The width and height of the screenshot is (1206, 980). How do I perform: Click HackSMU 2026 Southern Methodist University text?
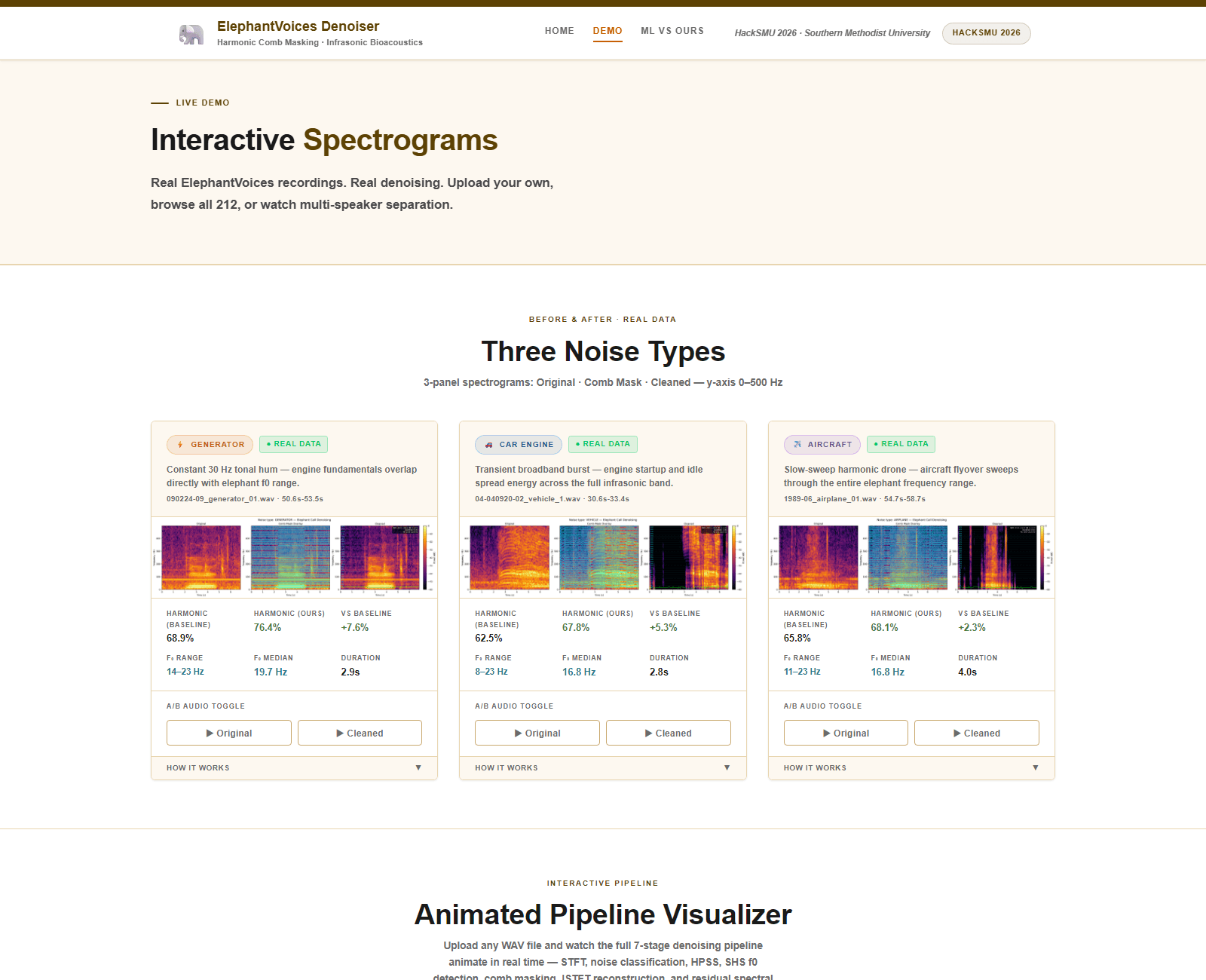[832, 33]
